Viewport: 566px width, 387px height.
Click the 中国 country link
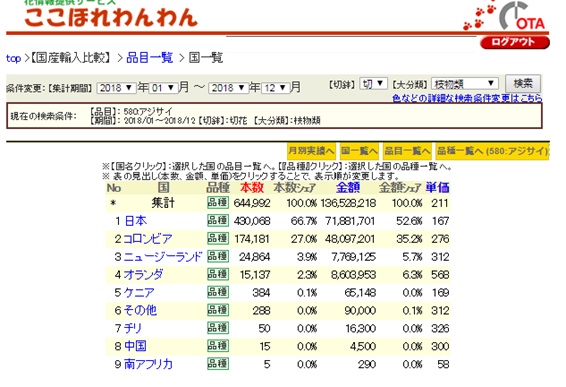[135, 346]
